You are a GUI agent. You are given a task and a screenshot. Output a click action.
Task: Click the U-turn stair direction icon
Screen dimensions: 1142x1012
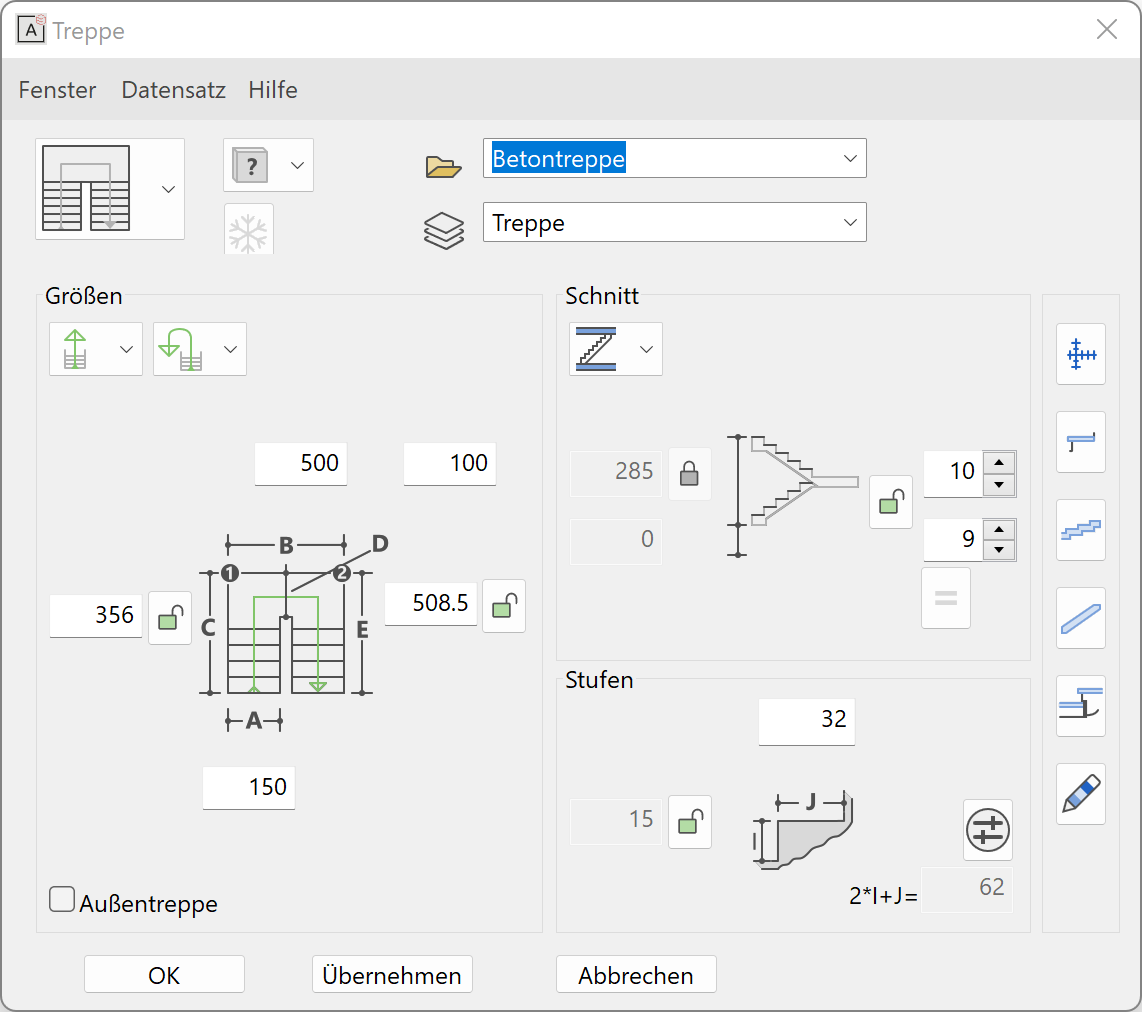[x=180, y=349]
